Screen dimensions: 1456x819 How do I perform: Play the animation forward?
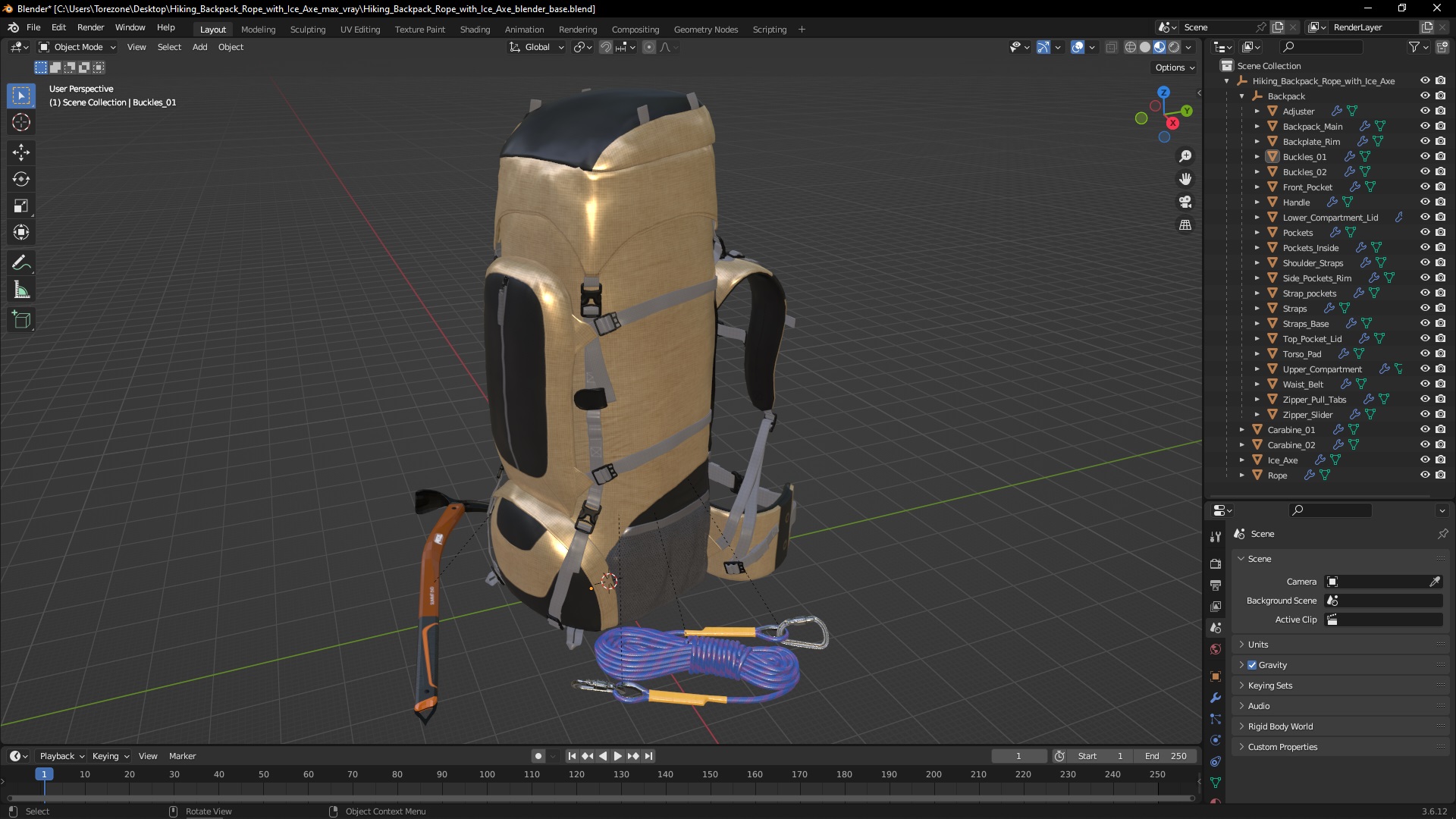(x=617, y=756)
